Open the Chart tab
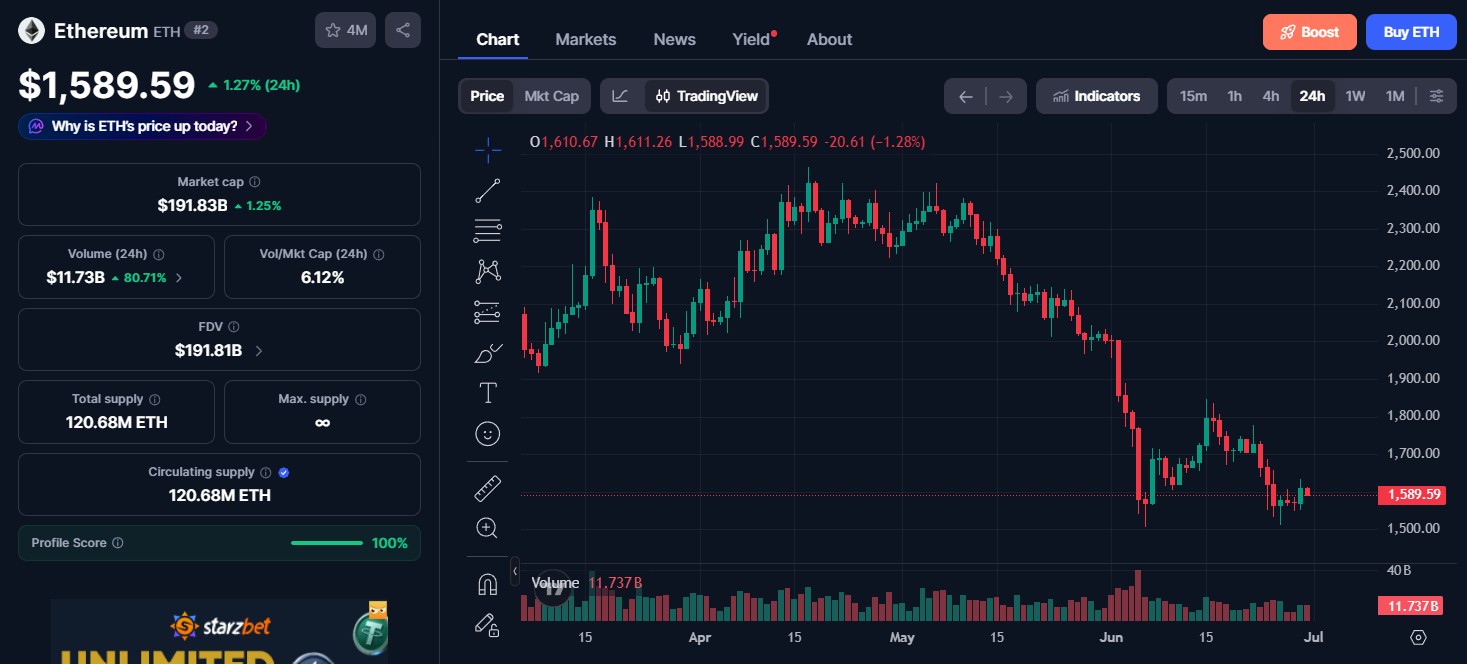This screenshot has height=664, width=1467. 497,39
